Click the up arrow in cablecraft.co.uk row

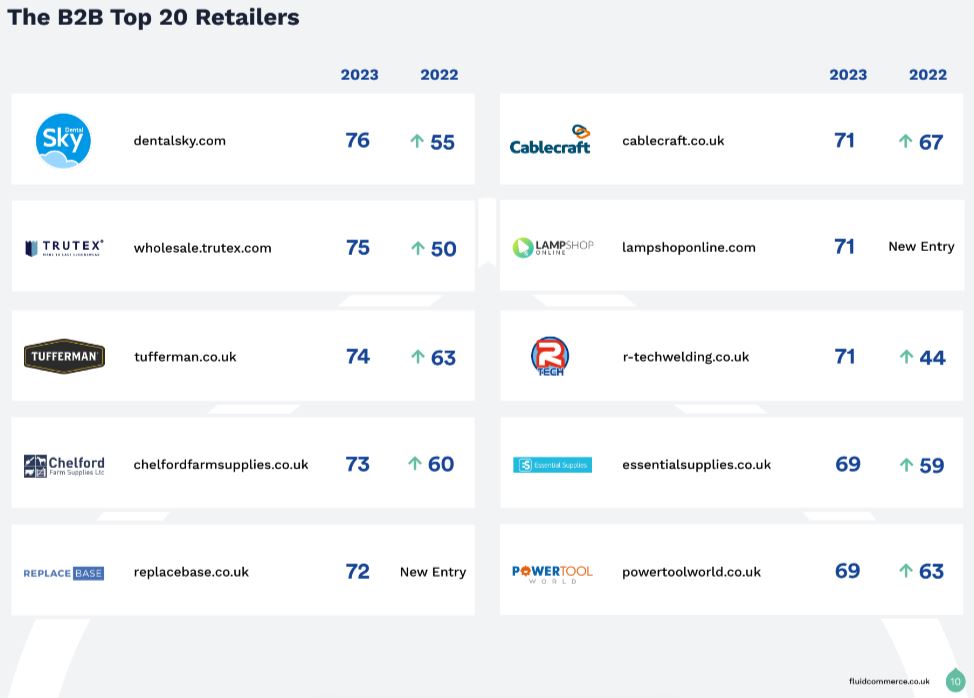(x=906, y=142)
